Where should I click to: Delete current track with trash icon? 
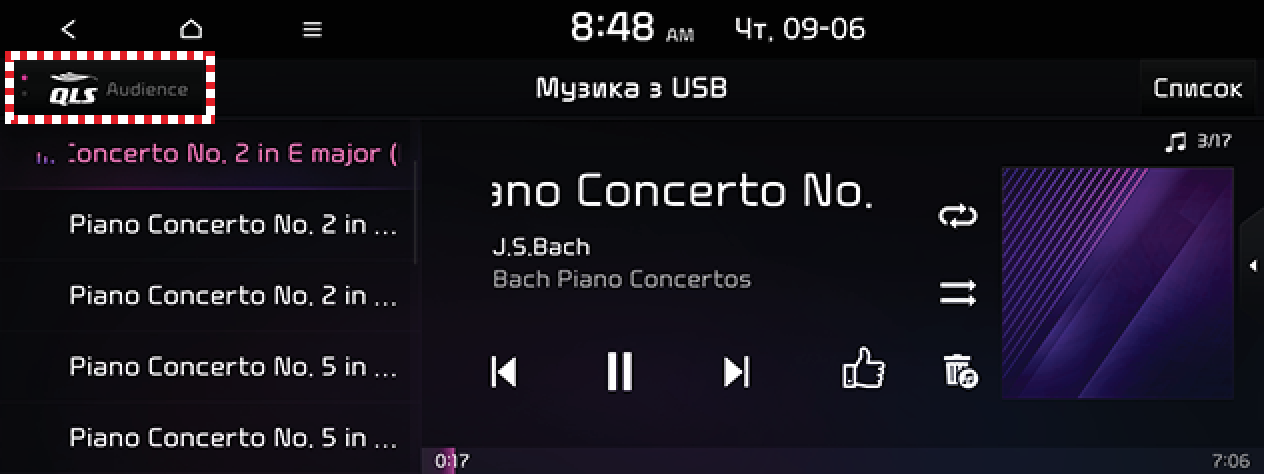[960, 370]
